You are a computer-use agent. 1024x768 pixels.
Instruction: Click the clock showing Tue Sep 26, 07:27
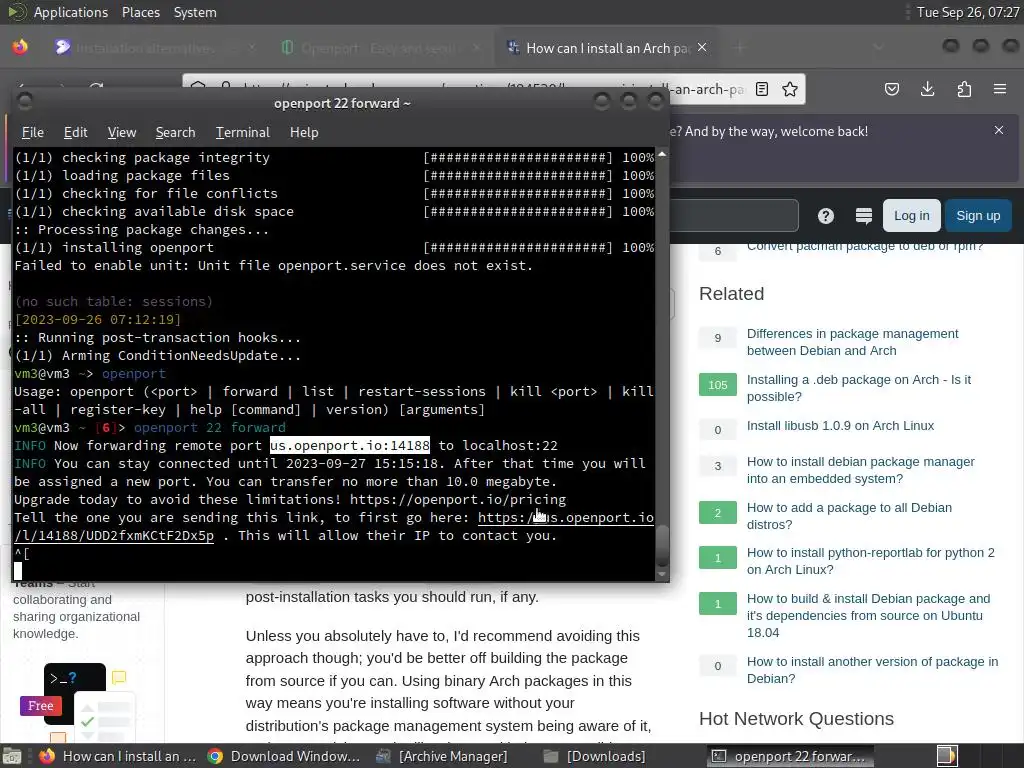(968, 12)
